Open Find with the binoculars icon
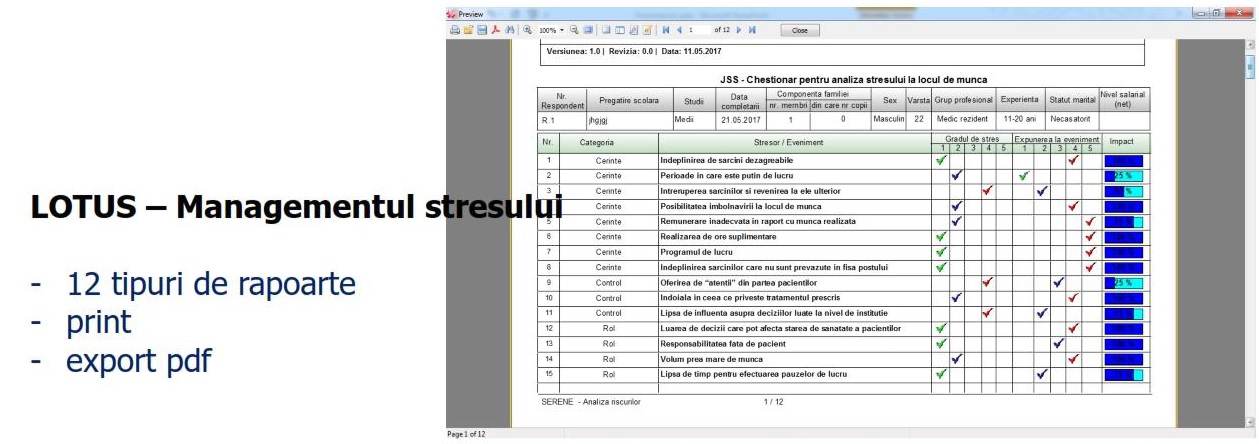 click(510, 30)
